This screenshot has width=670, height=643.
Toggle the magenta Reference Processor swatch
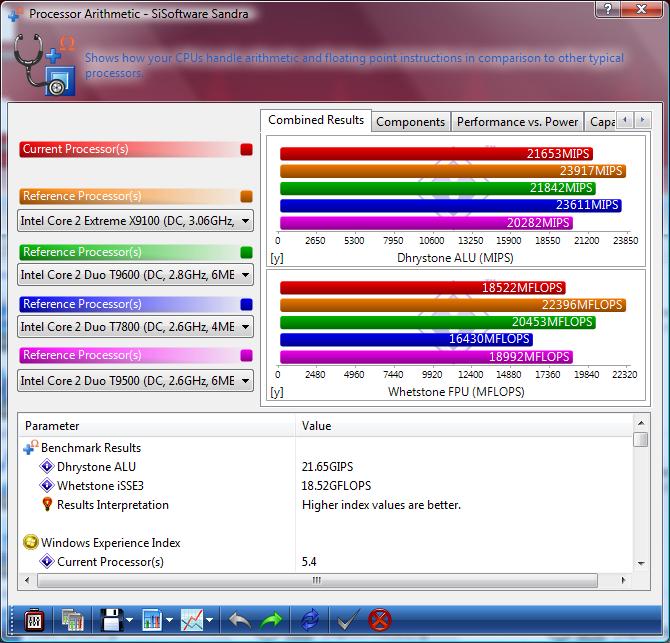click(x=247, y=355)
